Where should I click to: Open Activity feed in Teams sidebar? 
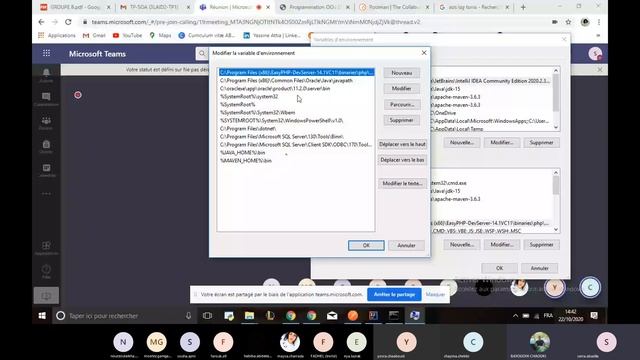[46, 74]
